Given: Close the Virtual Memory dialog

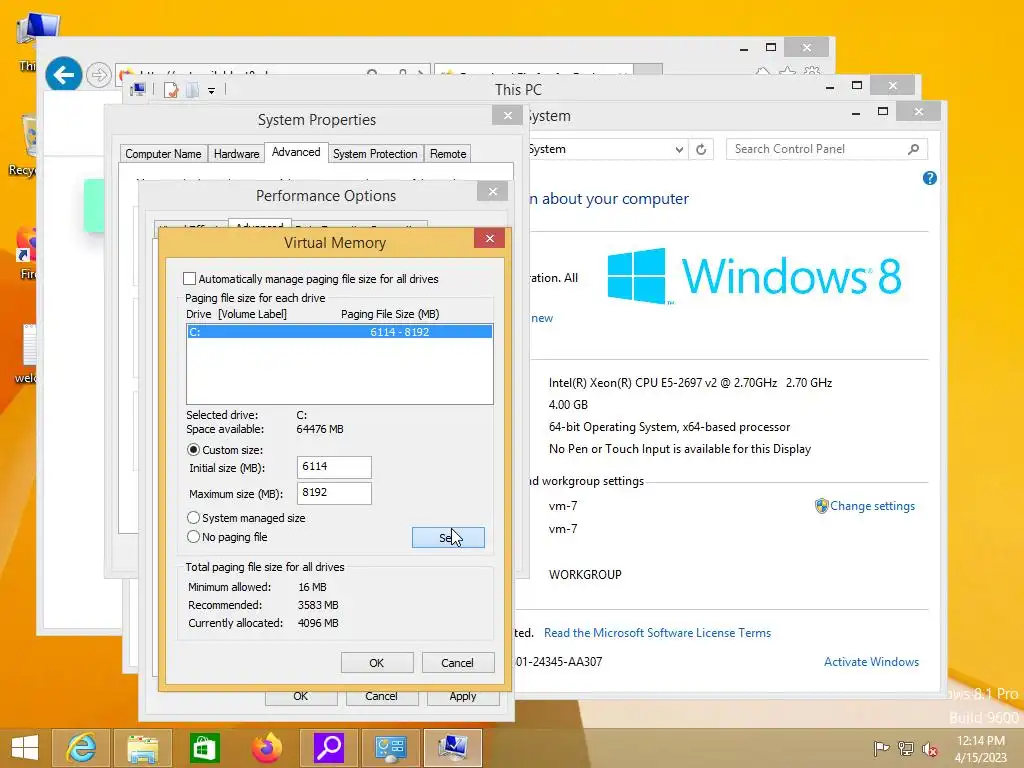Looking at the screenshot, I should coord(490,238).
